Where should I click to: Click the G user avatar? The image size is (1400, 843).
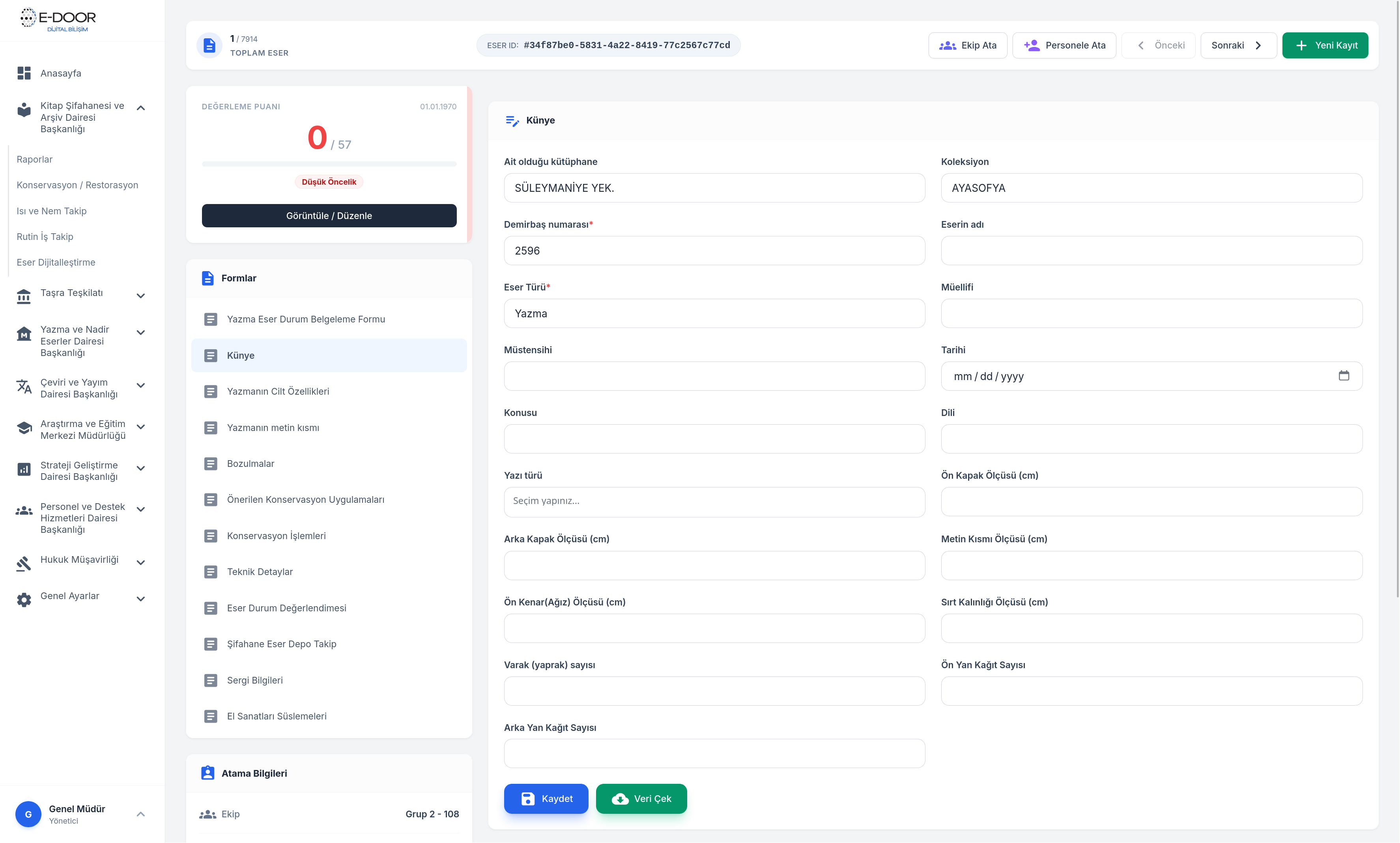coord(28,814)
